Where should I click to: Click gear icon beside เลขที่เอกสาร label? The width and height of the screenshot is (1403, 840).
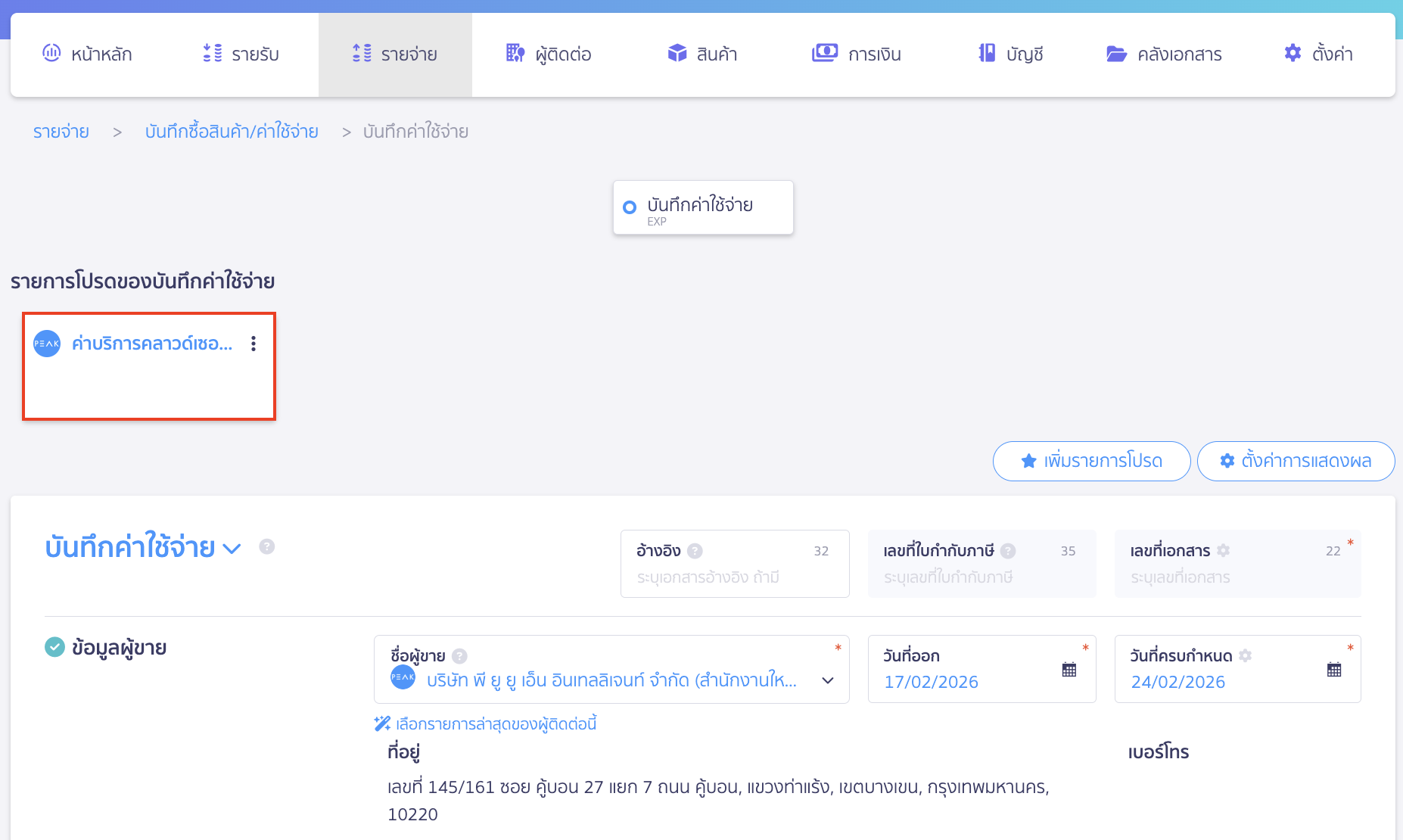click(1223, 551)
